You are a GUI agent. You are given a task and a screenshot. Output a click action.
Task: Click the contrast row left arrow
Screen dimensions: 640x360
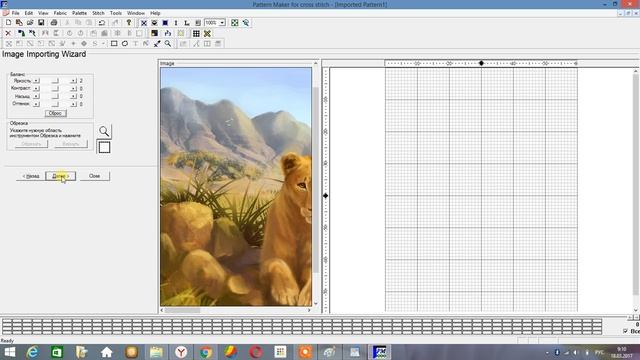pos(36,89)
